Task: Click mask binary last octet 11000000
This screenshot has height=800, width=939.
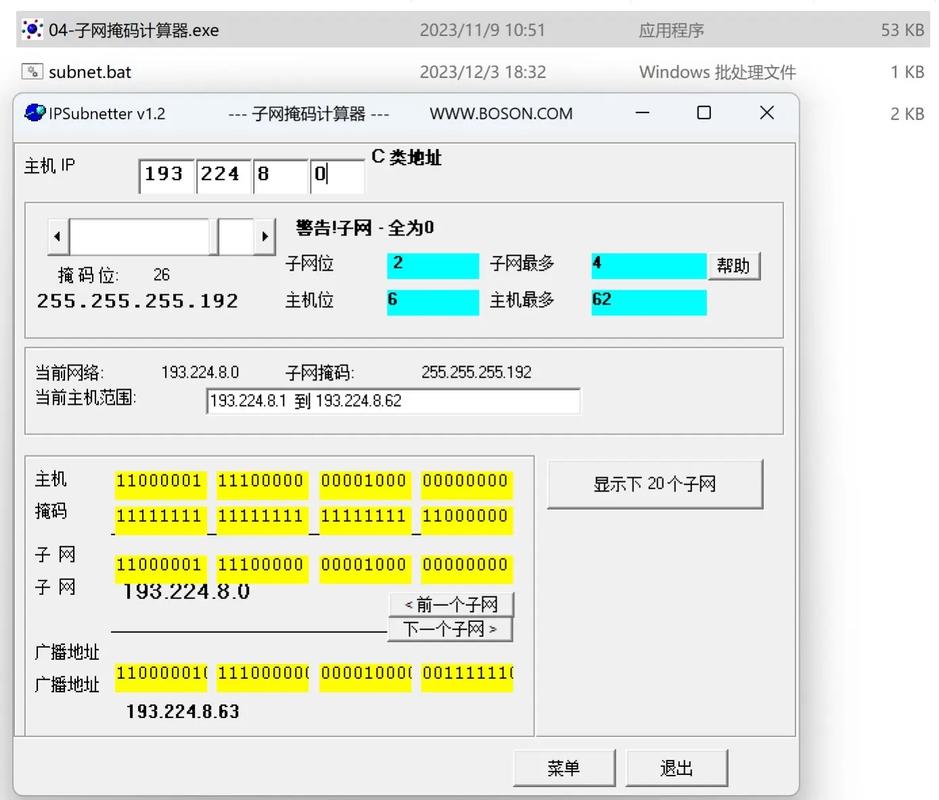Action: pos(467,519)
